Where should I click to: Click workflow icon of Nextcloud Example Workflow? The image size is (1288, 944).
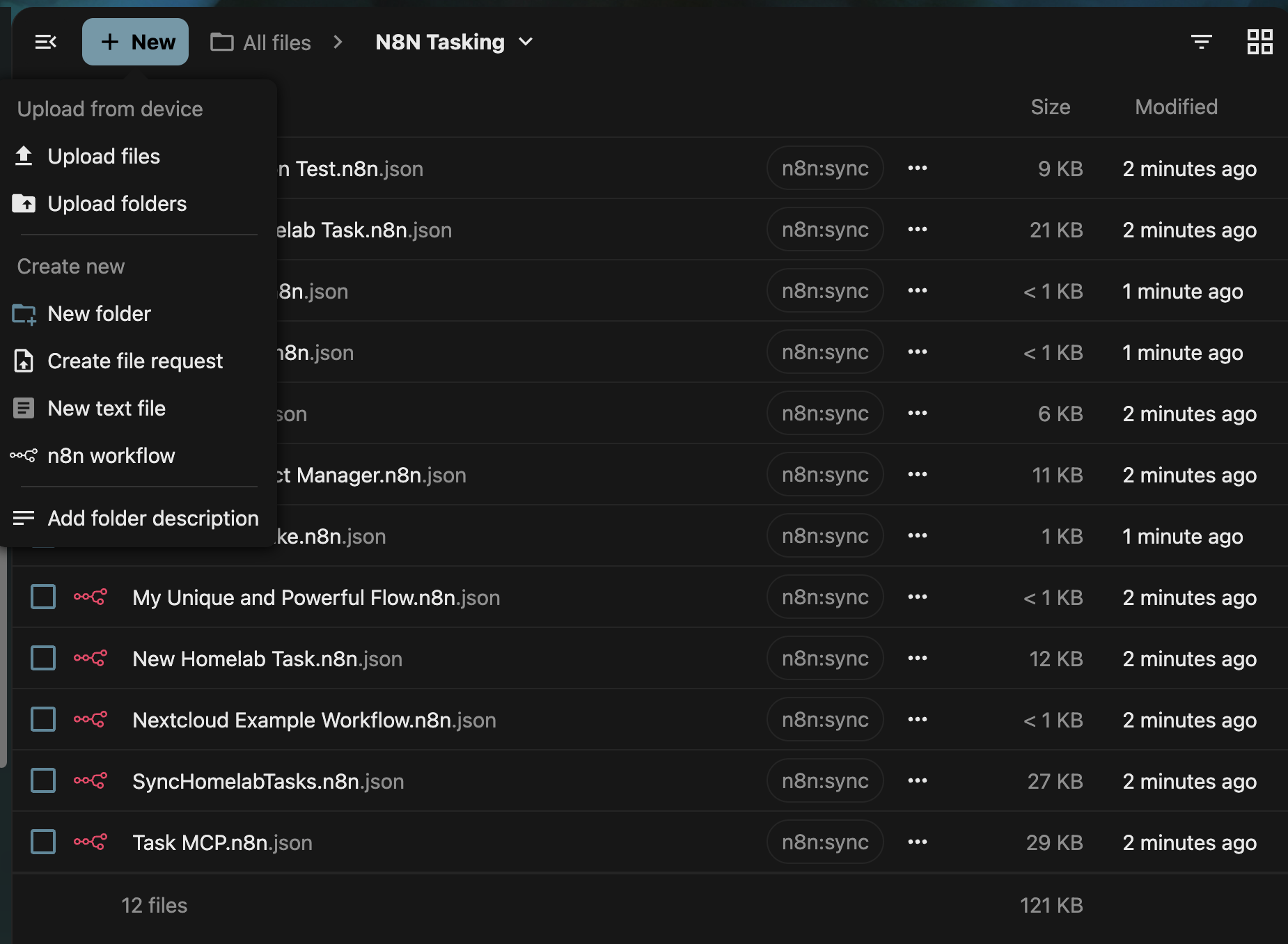[x=91, y=719]
